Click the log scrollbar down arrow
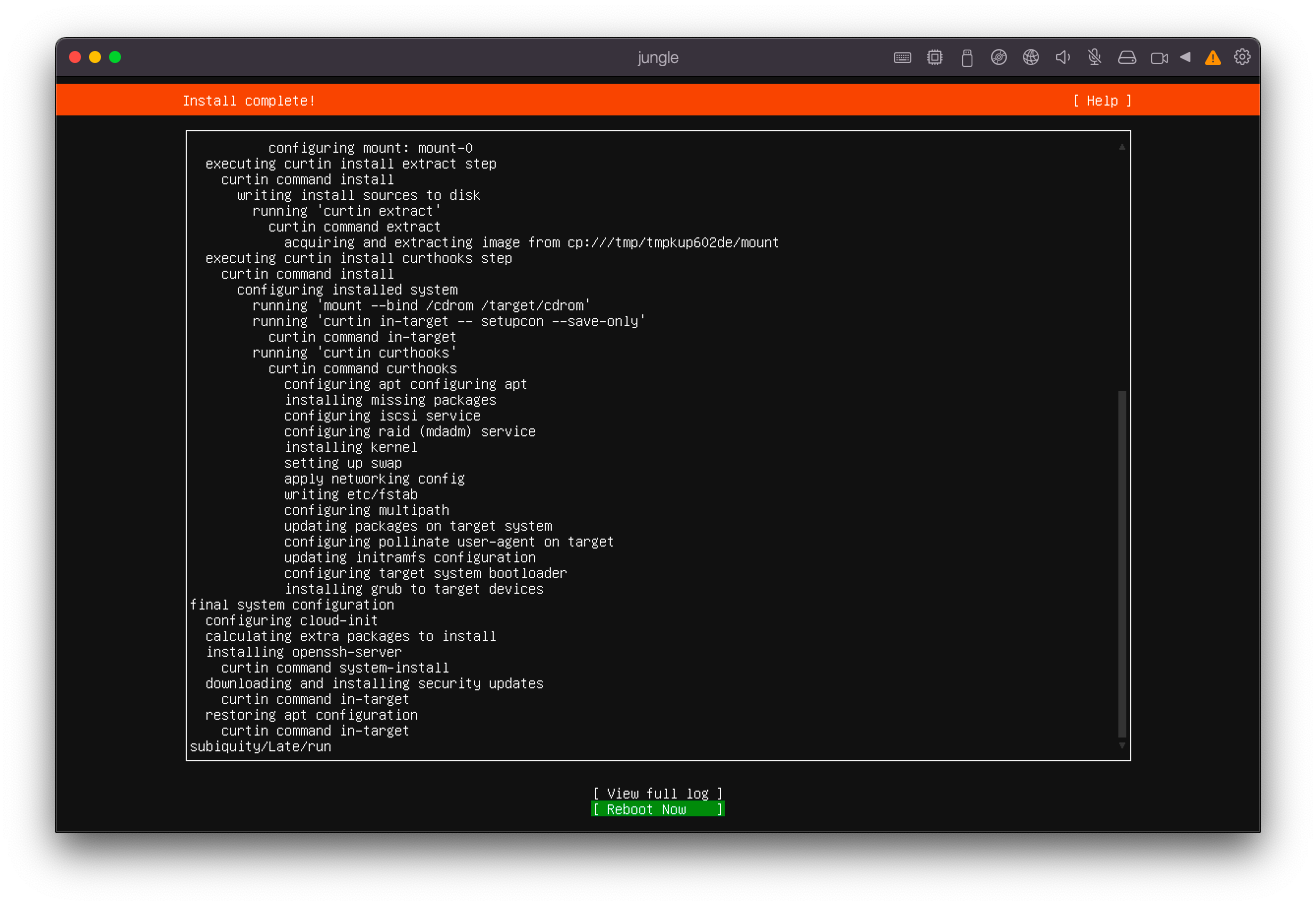1316x906 pixels. click(x=1122, y=745)
